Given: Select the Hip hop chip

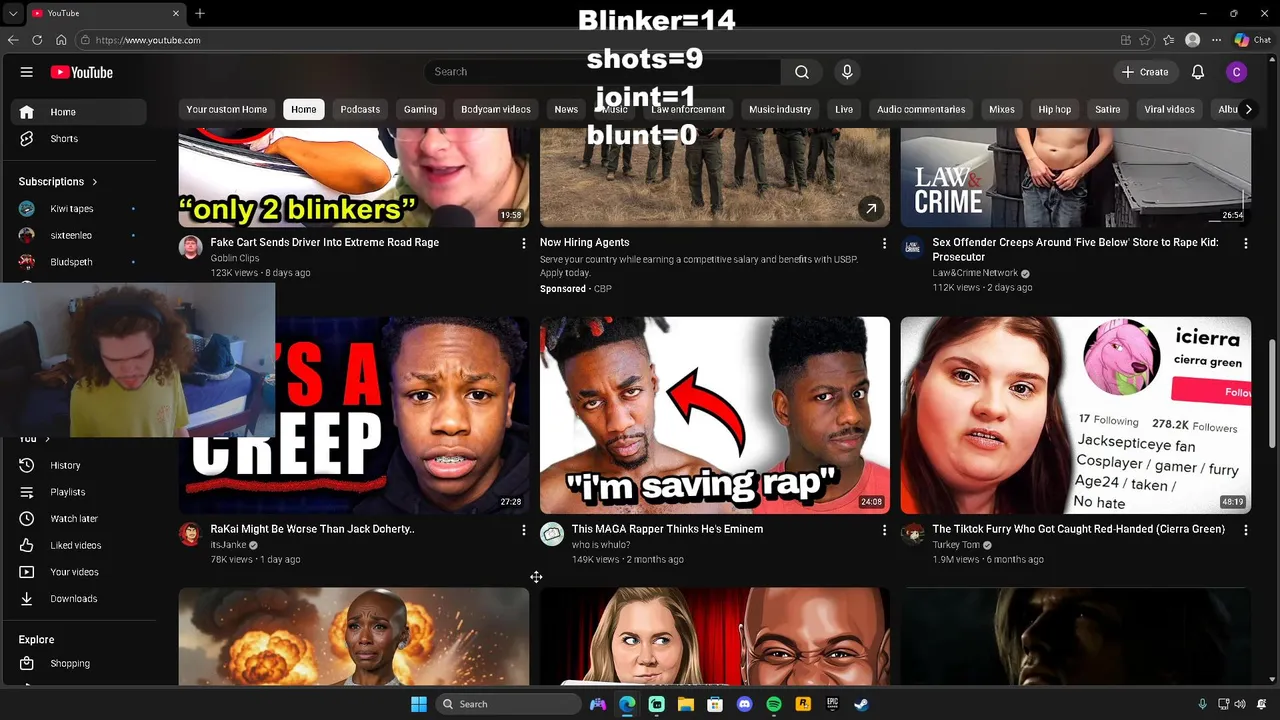Looking at the screenshot, I should pos(1054,109).
